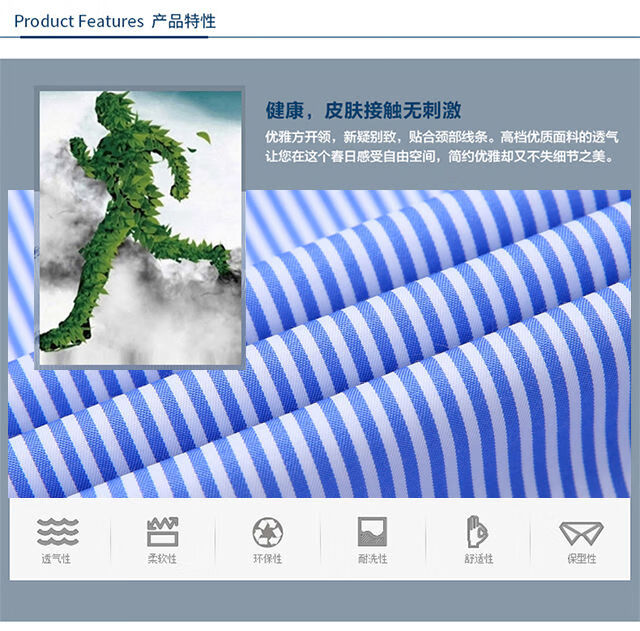
Task: Click the circular eco-friendly recycle icon
Action: point(267,531)
